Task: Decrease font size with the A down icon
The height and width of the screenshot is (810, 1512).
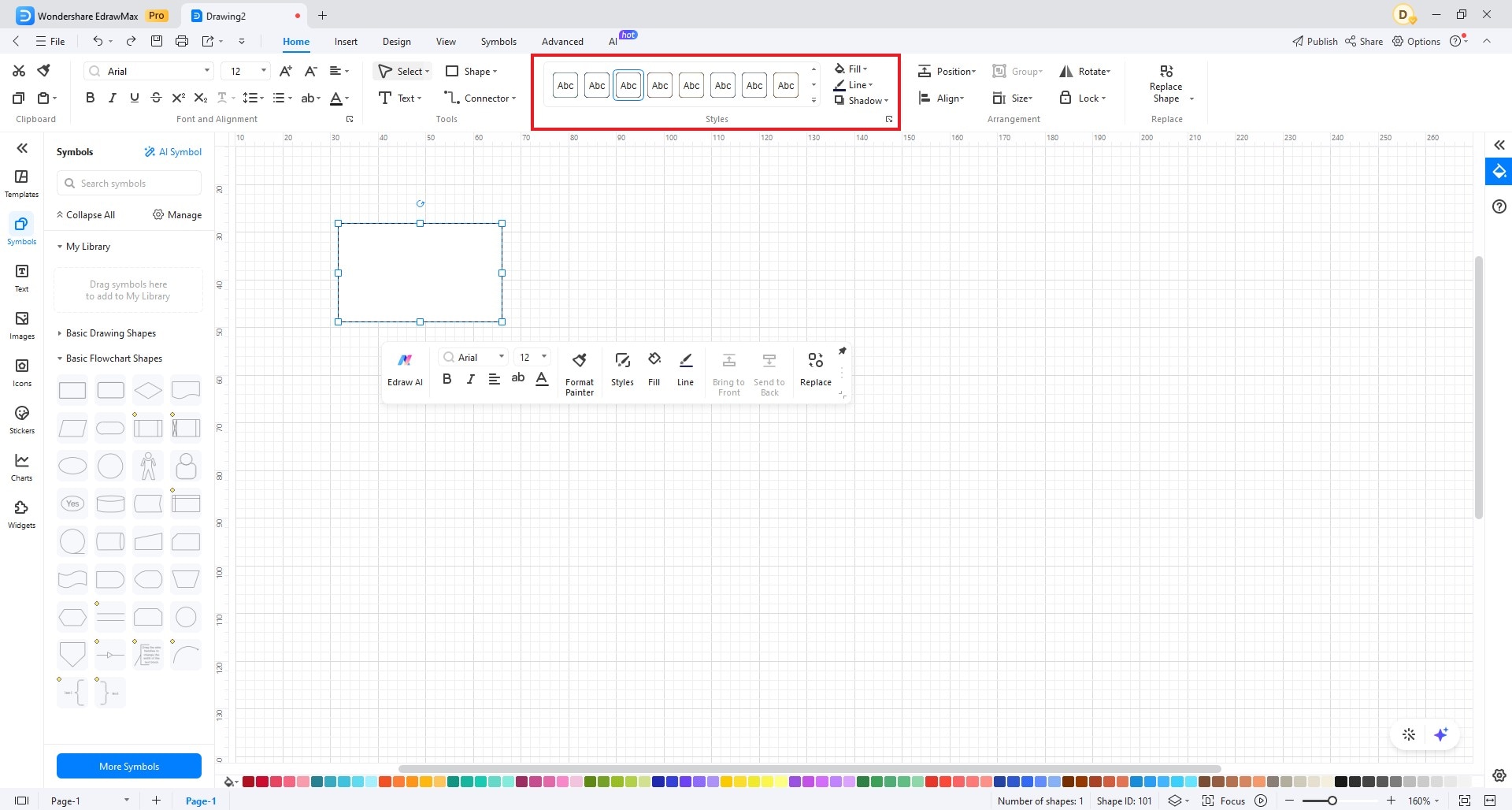Action: (x=311, y=71)
